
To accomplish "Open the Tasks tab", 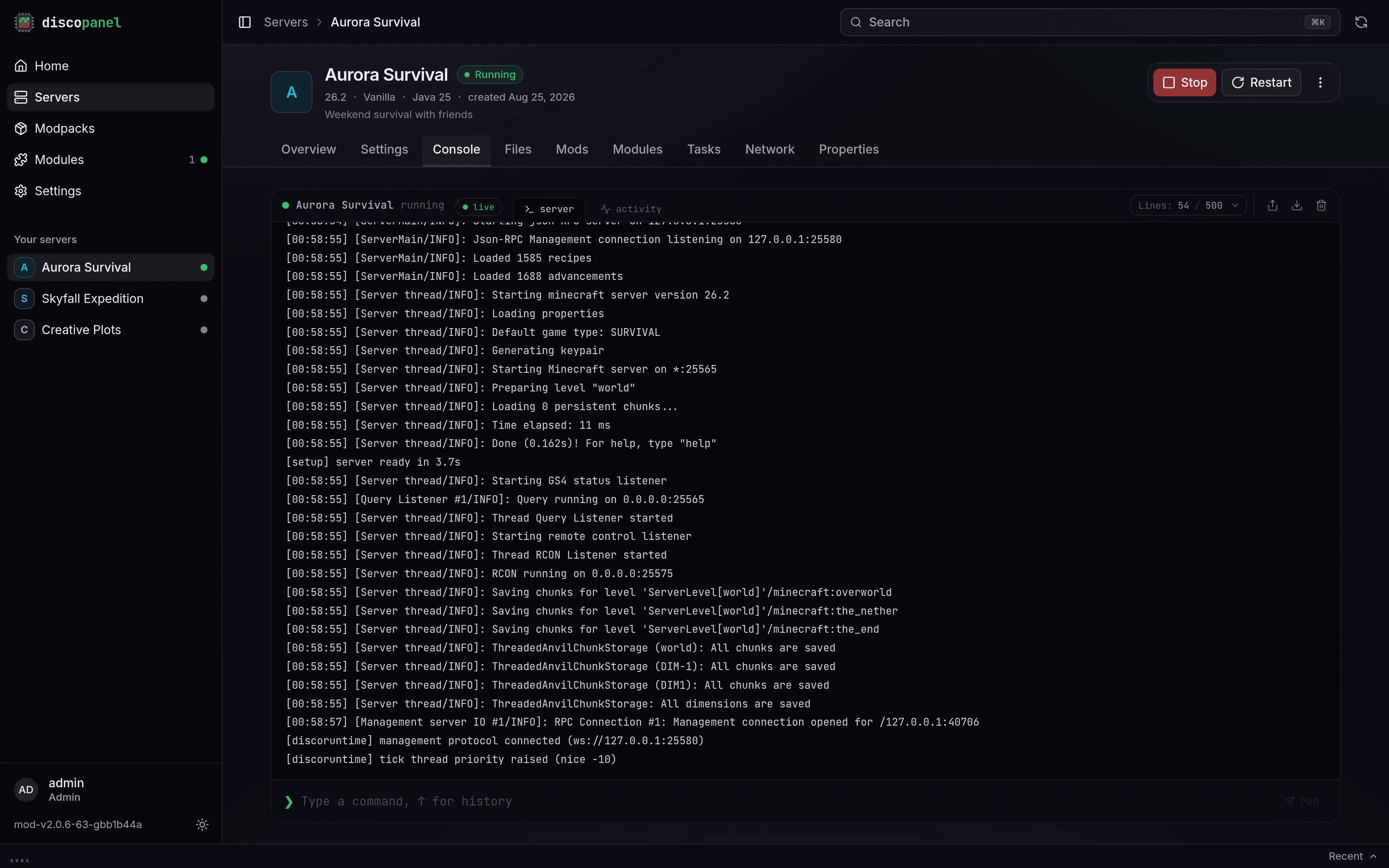I will 704,150.
